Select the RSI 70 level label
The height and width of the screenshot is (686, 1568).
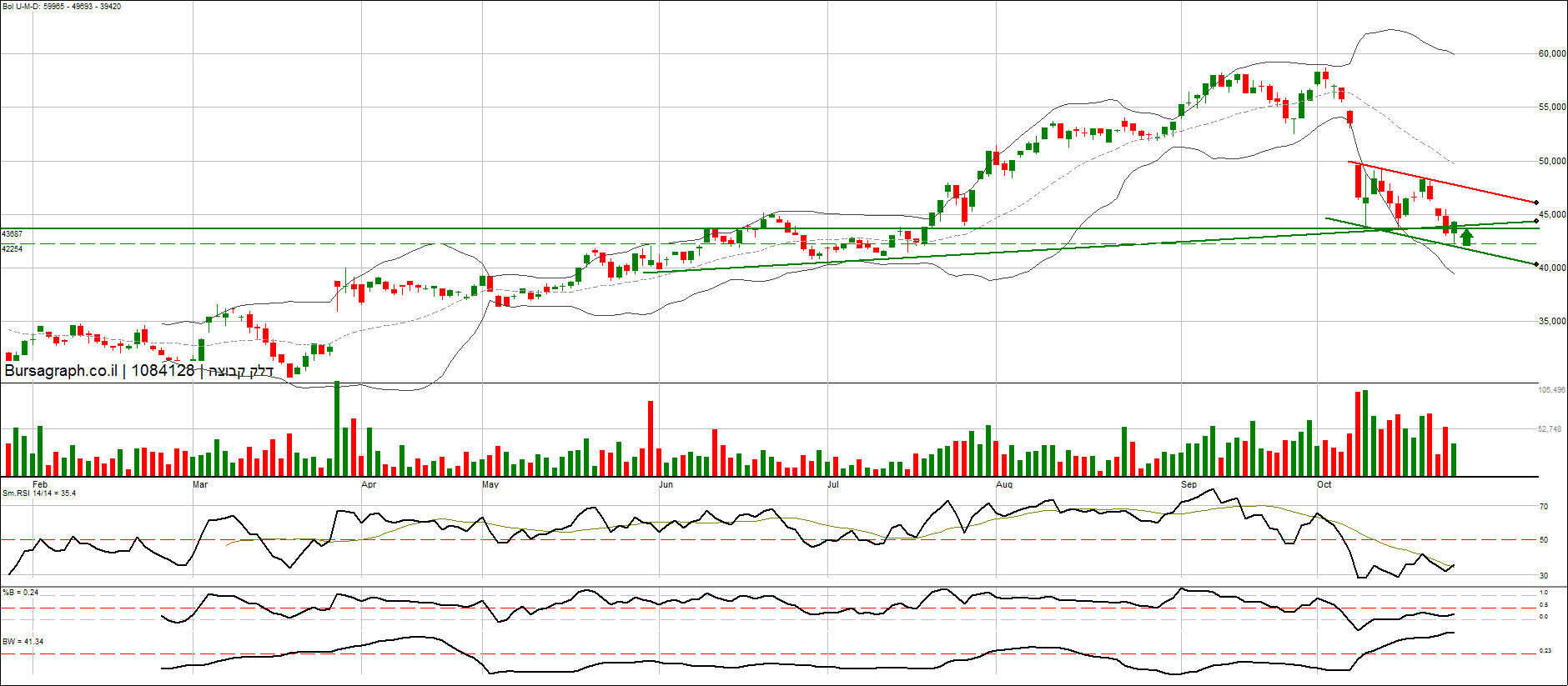pos(1544,507)
